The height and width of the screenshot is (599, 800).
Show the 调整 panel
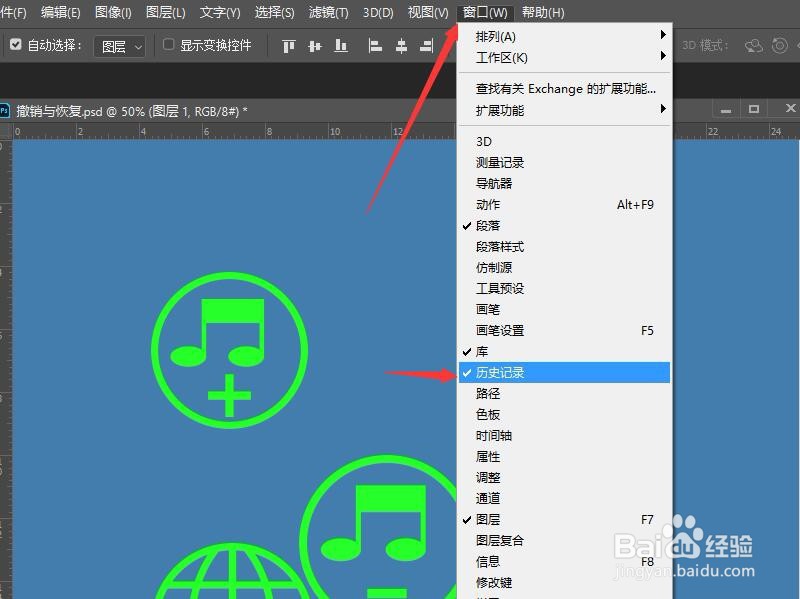tap(564, 478)
